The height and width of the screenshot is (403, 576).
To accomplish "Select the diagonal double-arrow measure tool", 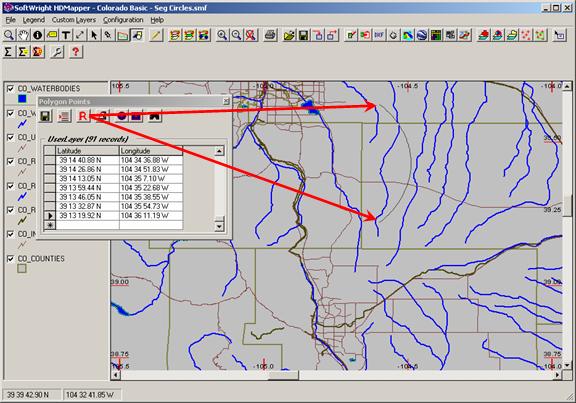I will coord(80,35).
